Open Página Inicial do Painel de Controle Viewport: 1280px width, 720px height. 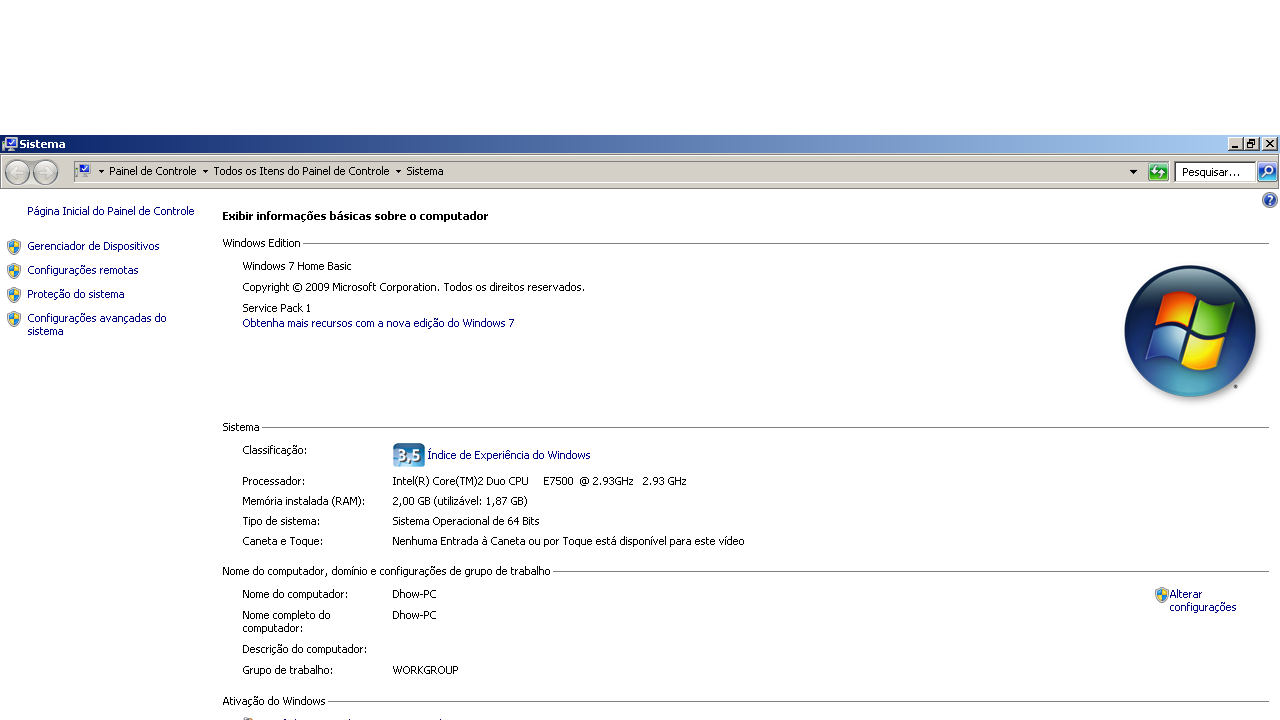(111, 211)
